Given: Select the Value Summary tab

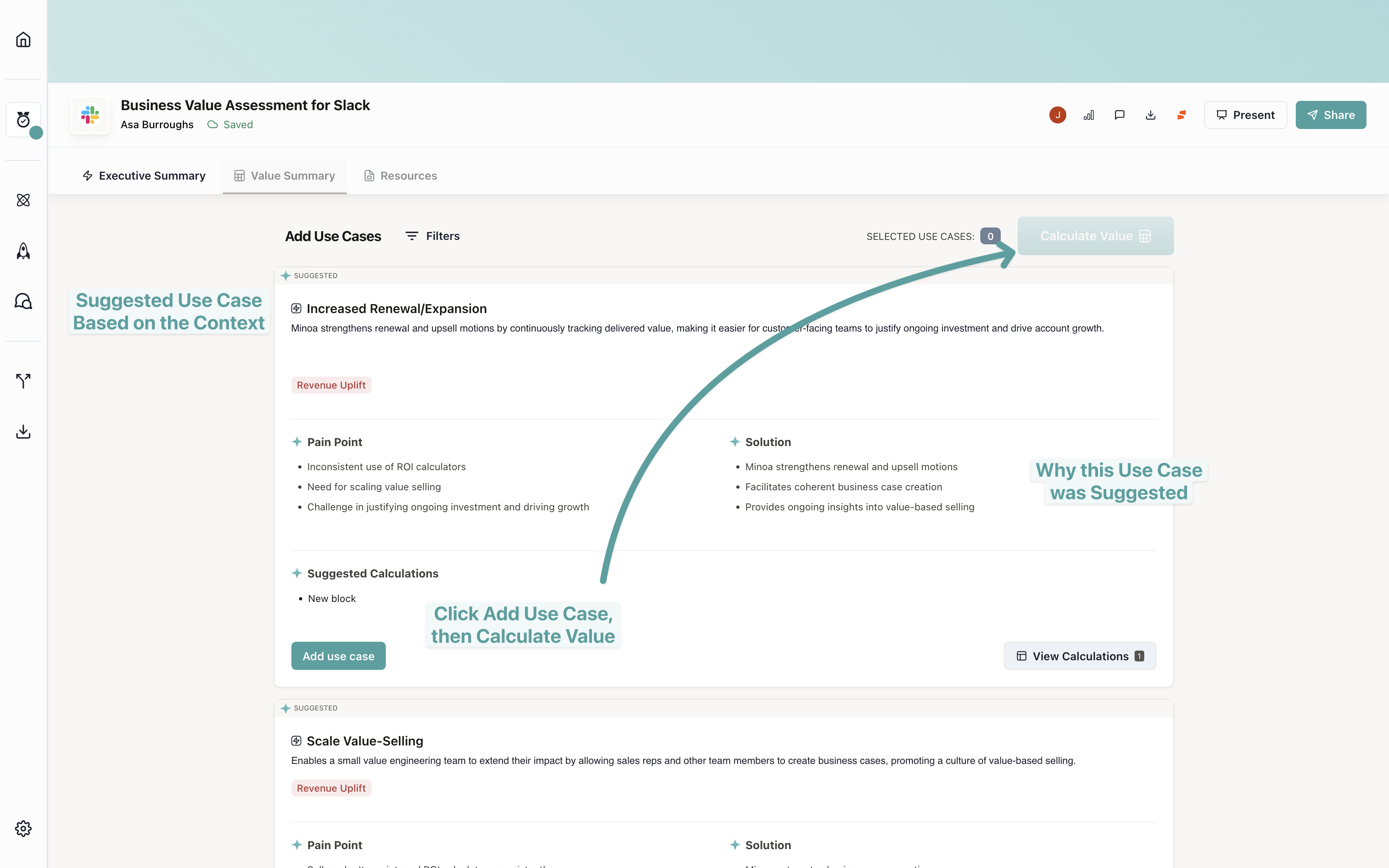Looking at the screenshot, I should pyautogui.click(x=285, y=176).
